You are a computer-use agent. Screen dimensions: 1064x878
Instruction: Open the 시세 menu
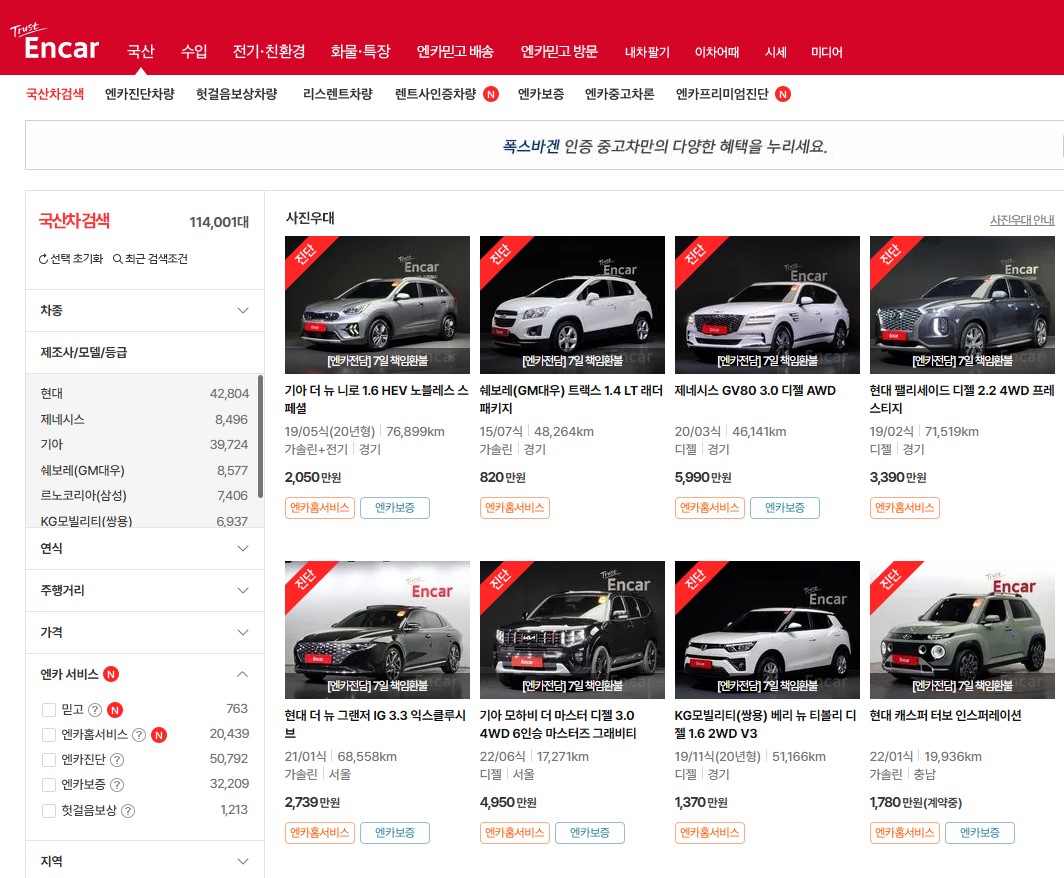point(775,52)
